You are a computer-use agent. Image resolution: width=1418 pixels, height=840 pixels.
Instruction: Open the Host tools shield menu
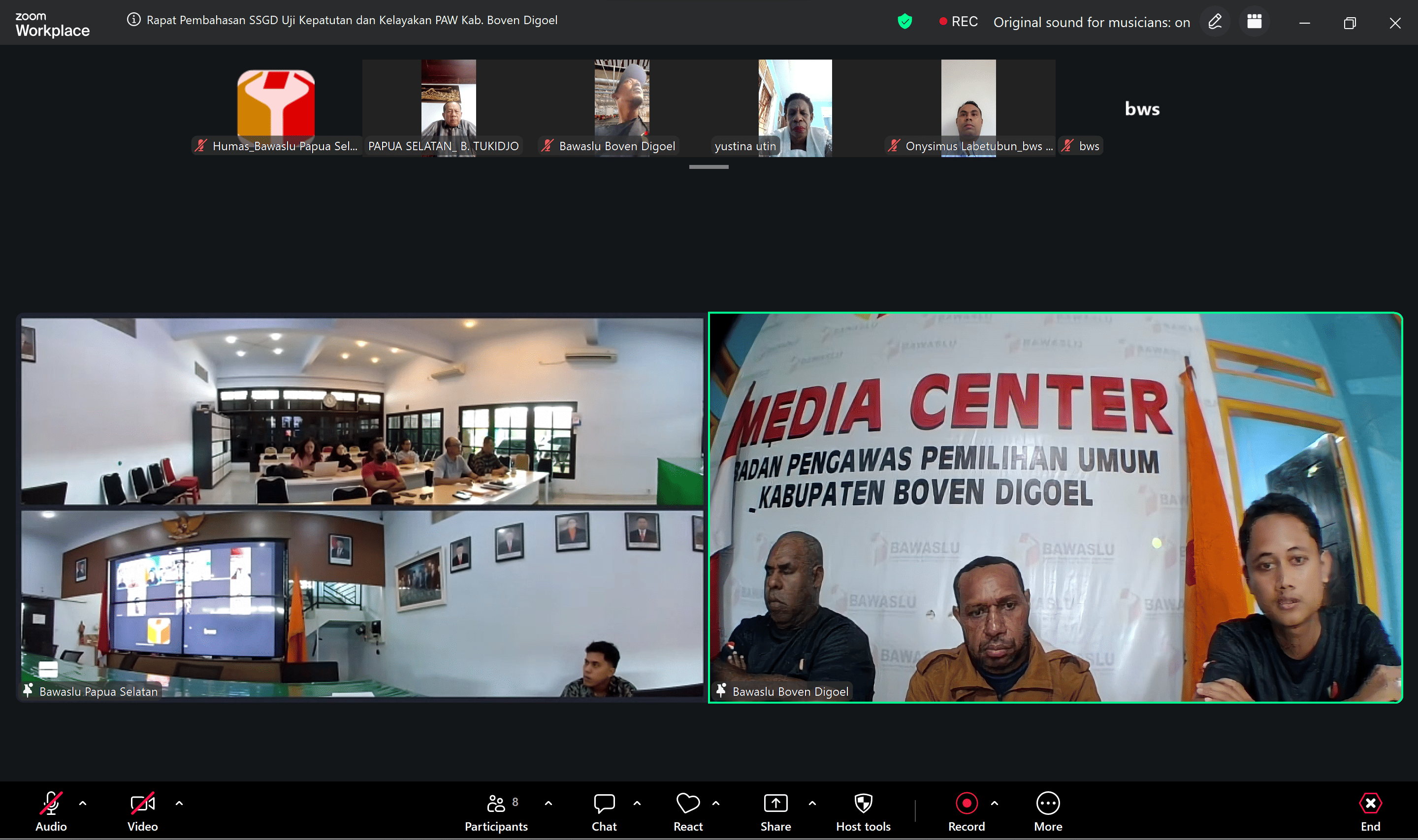pos(864,812)
